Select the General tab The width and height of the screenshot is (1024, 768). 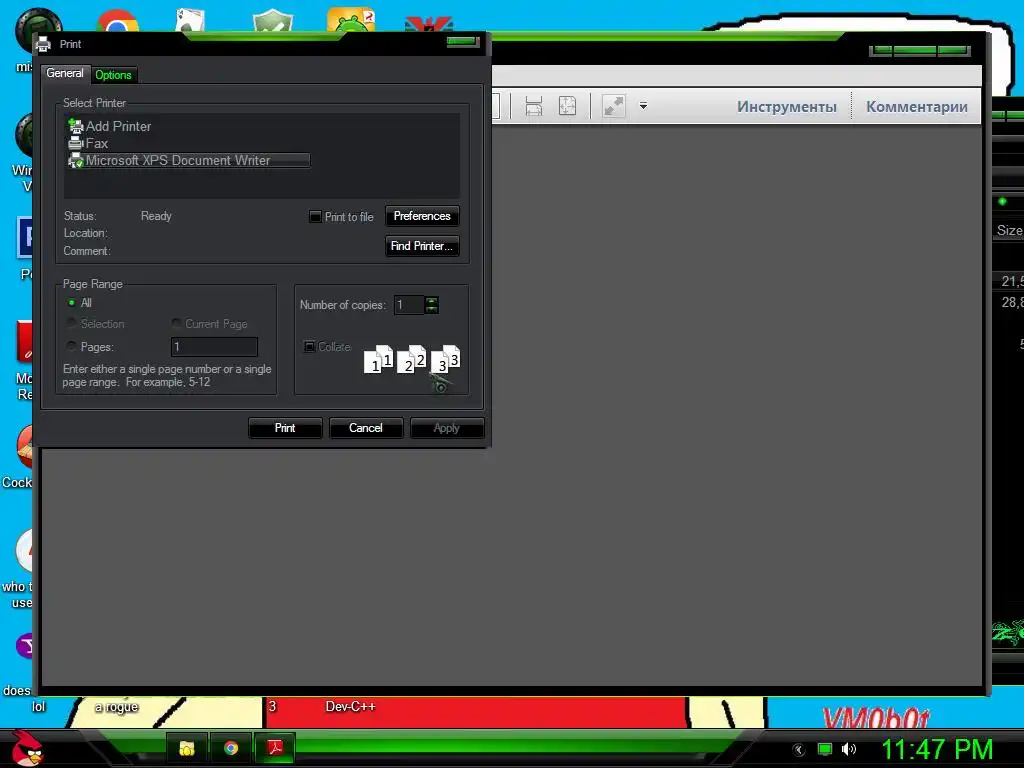[65, 73]
